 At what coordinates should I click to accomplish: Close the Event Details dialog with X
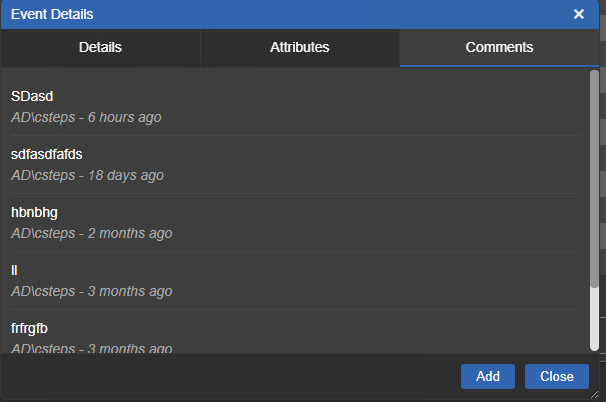(x=579, y=14)
